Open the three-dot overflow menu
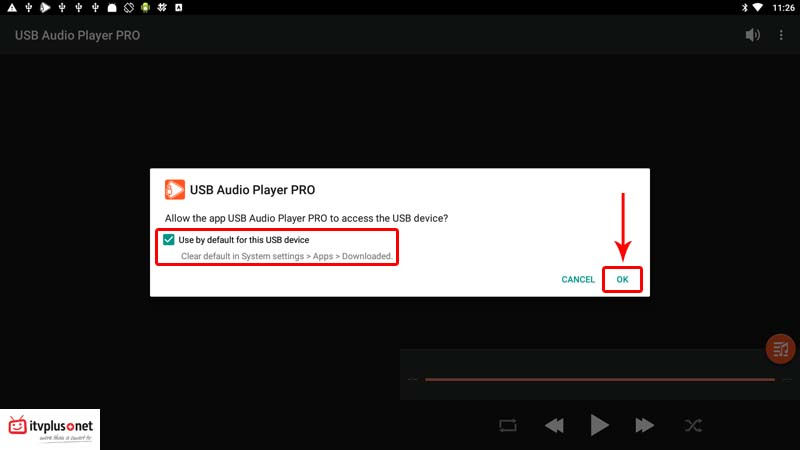800x450 pixels. coord(781,35)
